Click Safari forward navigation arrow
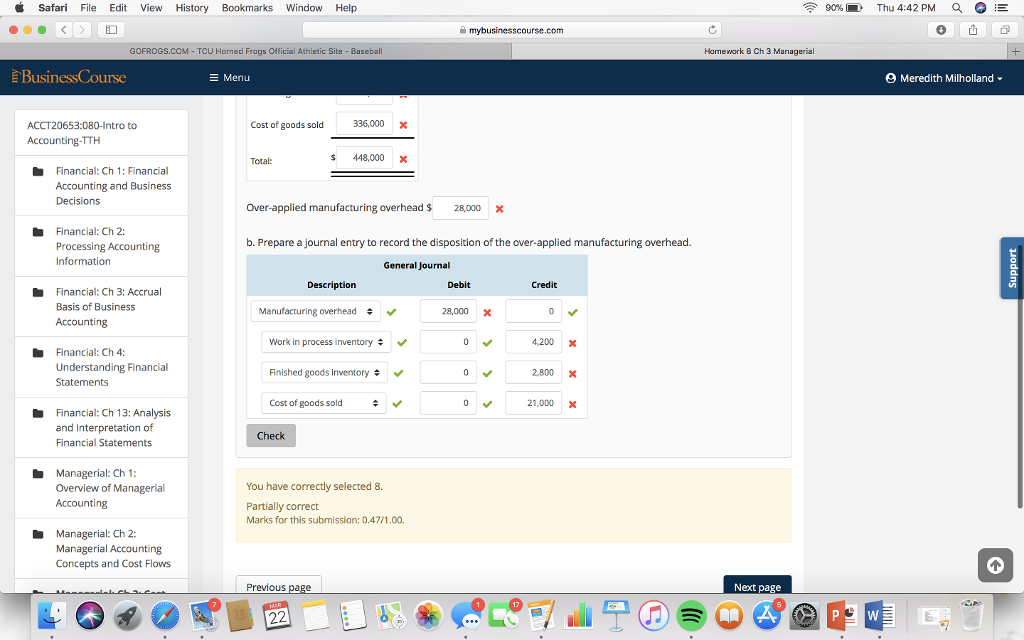 [x=82, y=29]
